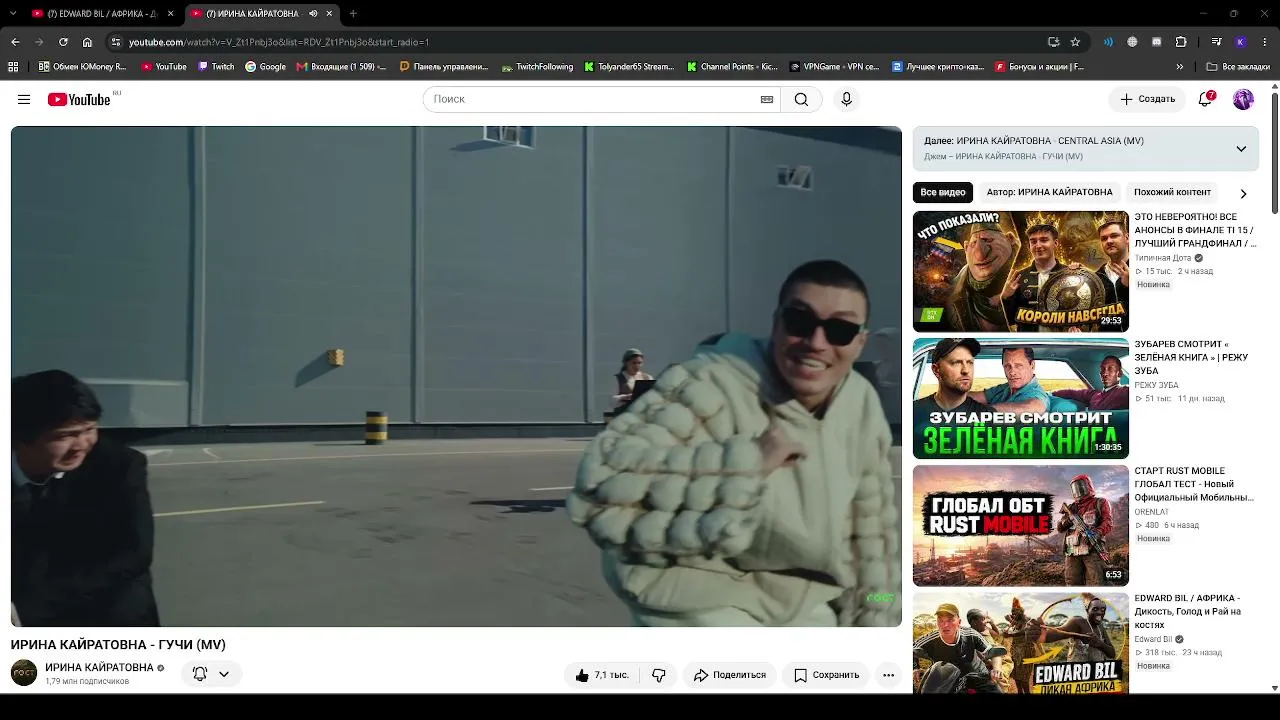The image size is (1280, 720).
Task: Go back with the browser back arrow
Action: pos(15,42)
